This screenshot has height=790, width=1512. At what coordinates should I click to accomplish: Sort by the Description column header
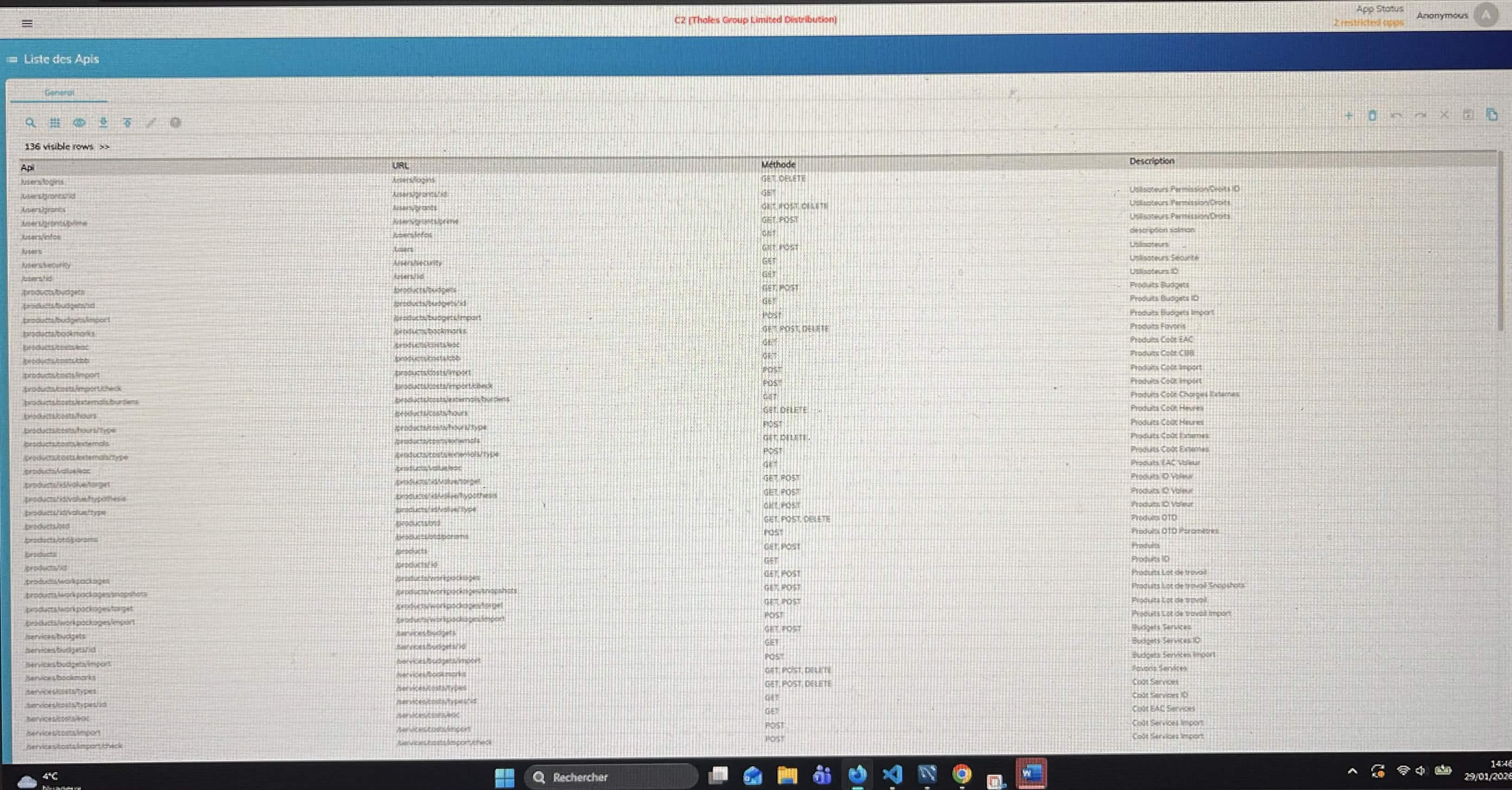point(1151,161)
